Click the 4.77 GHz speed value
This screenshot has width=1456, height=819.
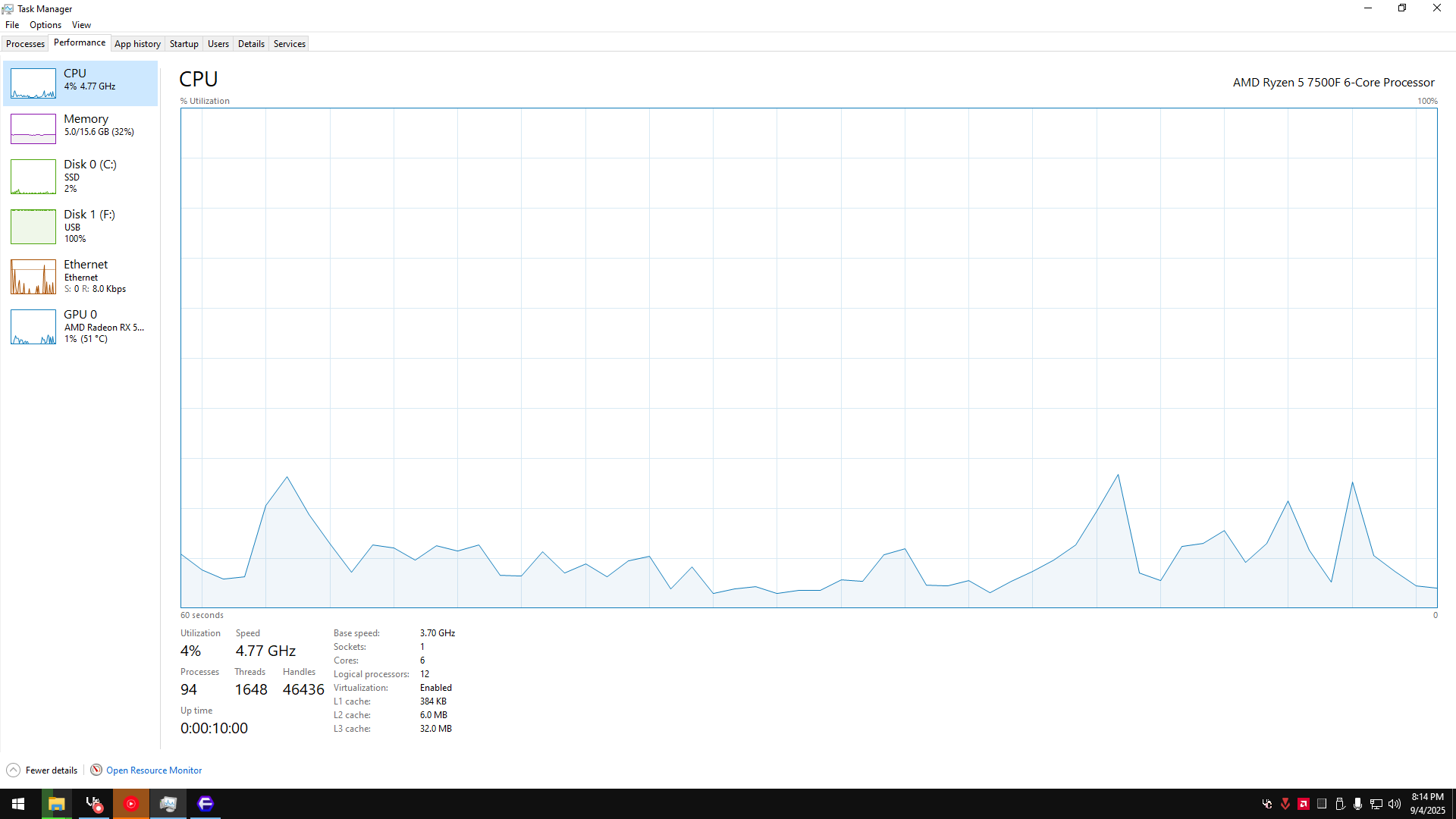coord(265,651)
